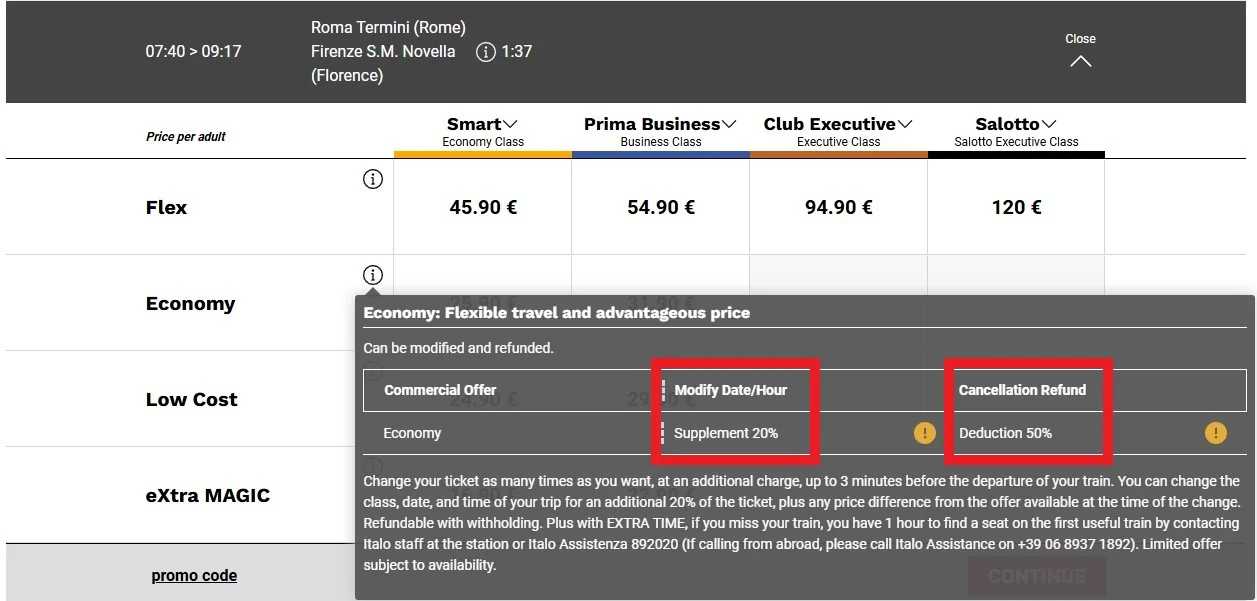Click the travel duration info icon

click(486, 52)
